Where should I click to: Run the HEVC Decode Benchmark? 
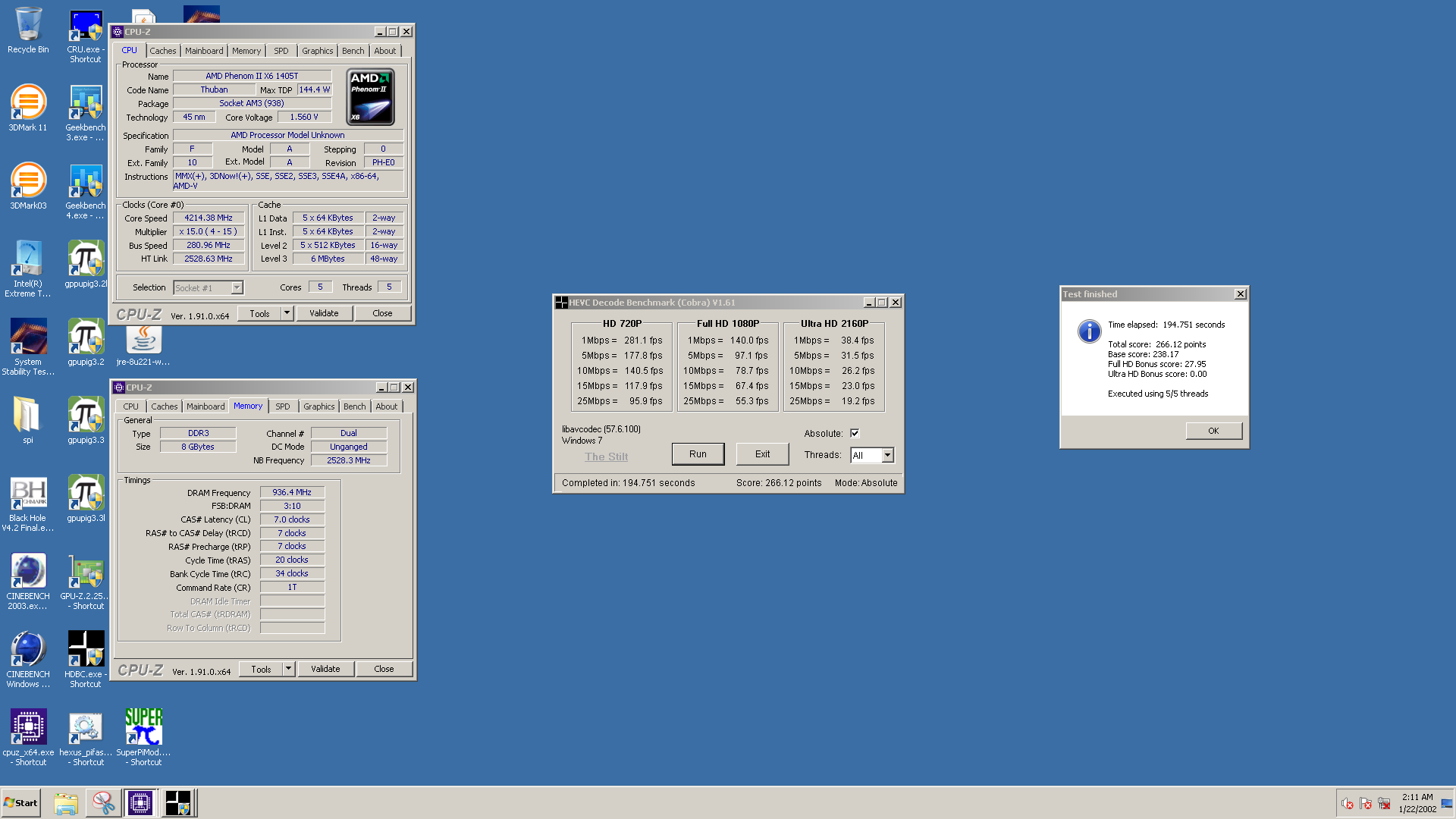point(698,454)
